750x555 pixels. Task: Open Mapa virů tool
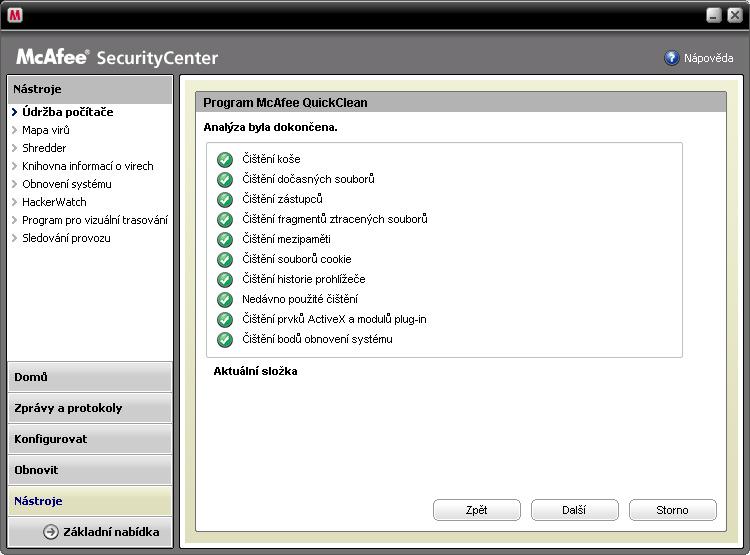pos(46,130)
